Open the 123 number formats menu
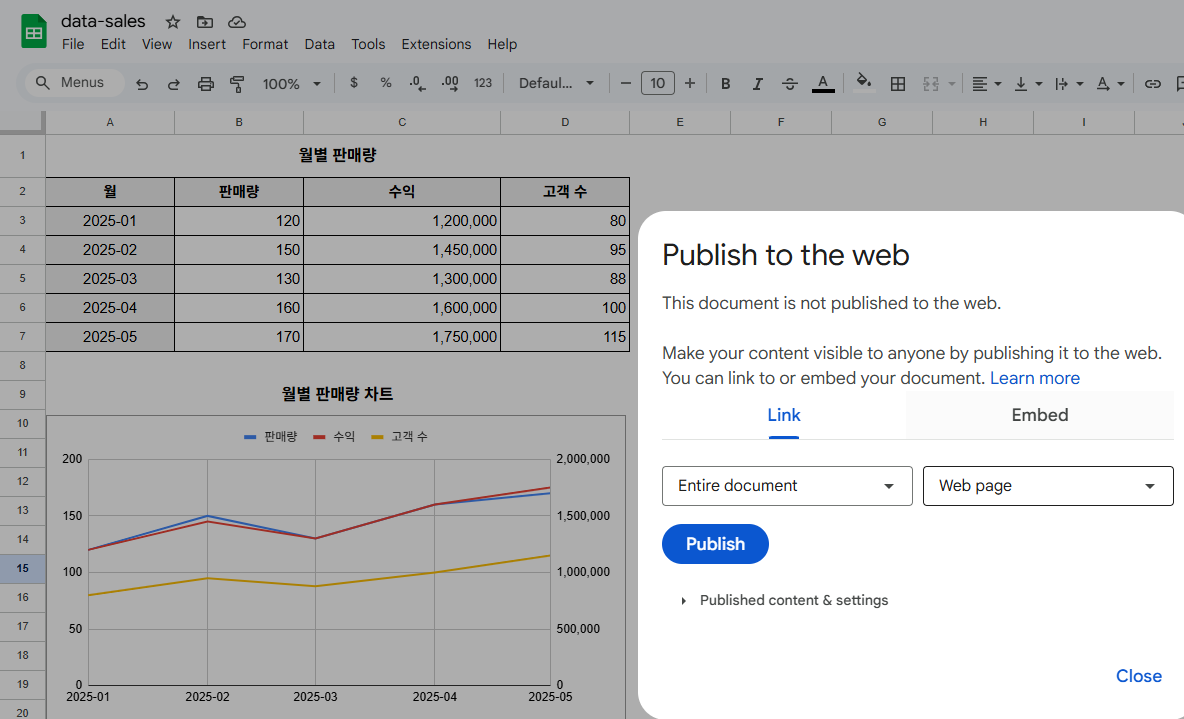Viewport: 1184px width, 719px height. click(483, 83)
